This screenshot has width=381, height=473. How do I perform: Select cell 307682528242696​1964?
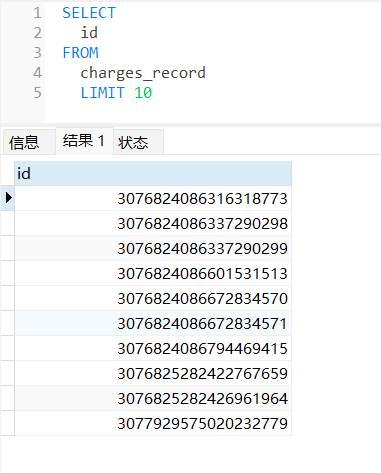(153, 398)
